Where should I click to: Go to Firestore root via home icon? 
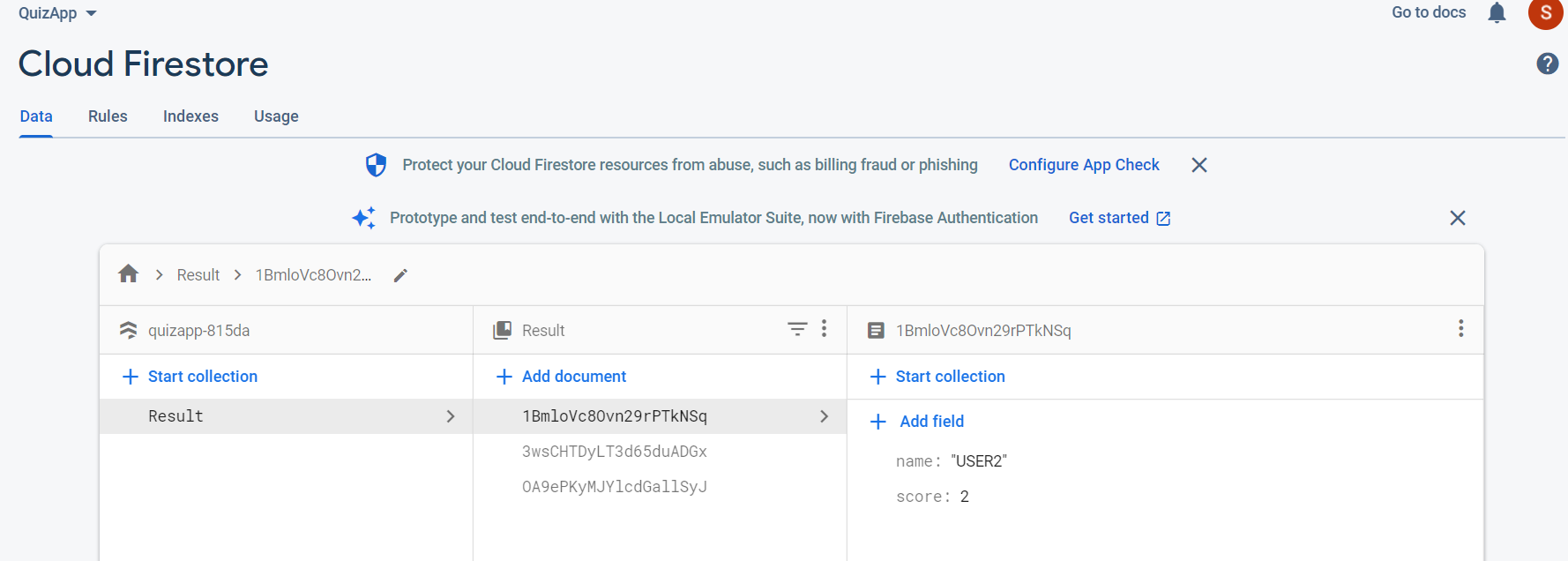coord(129,274)
